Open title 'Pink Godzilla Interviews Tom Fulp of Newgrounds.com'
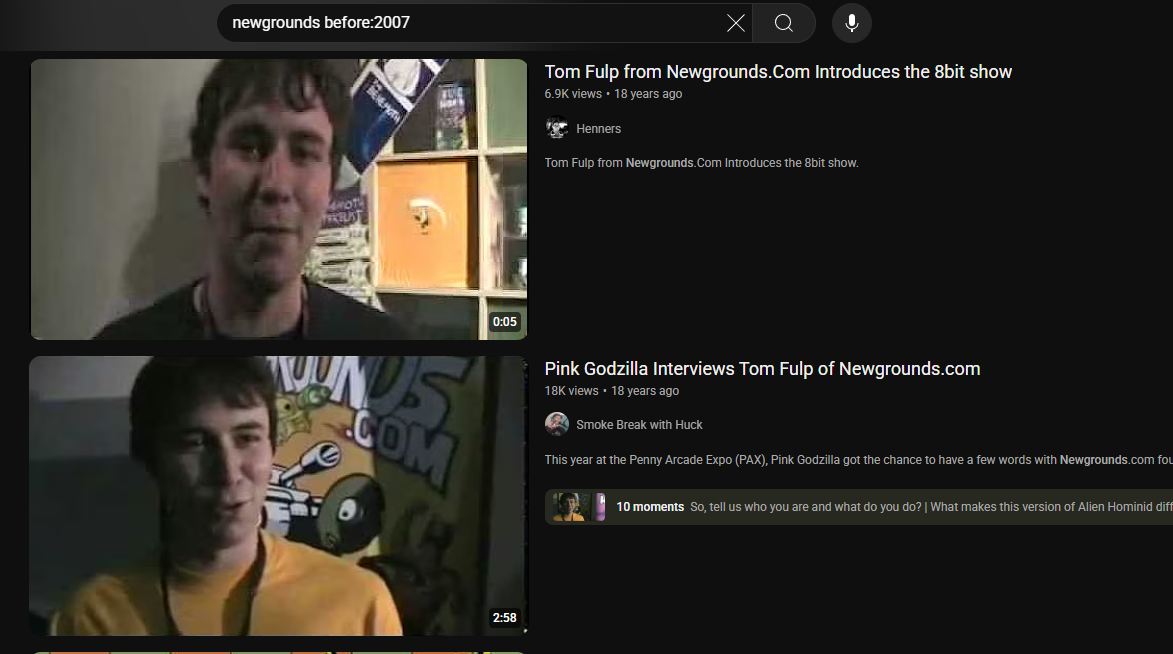The image size is (1173, 654). tap(762, 369)
